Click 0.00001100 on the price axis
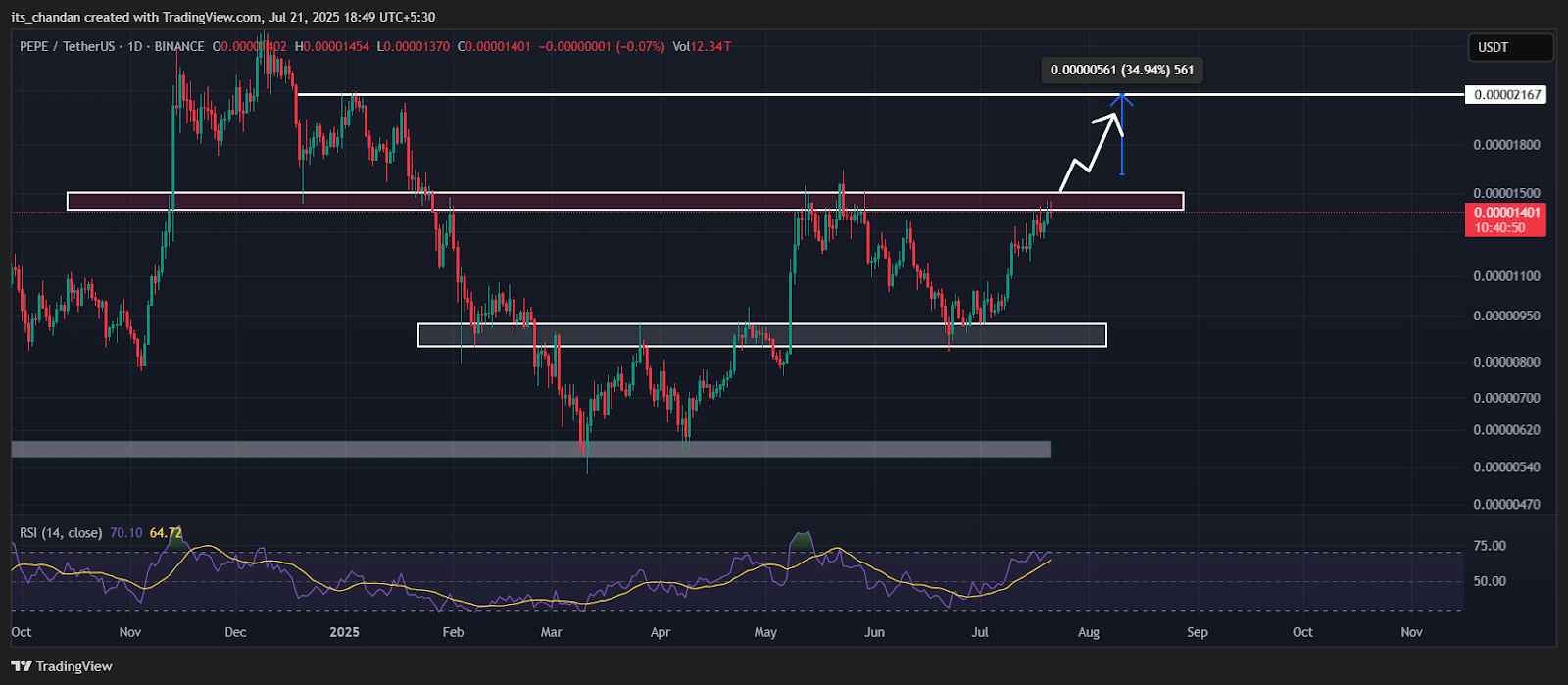The image size is (1568, 685). click(1506, 276)
